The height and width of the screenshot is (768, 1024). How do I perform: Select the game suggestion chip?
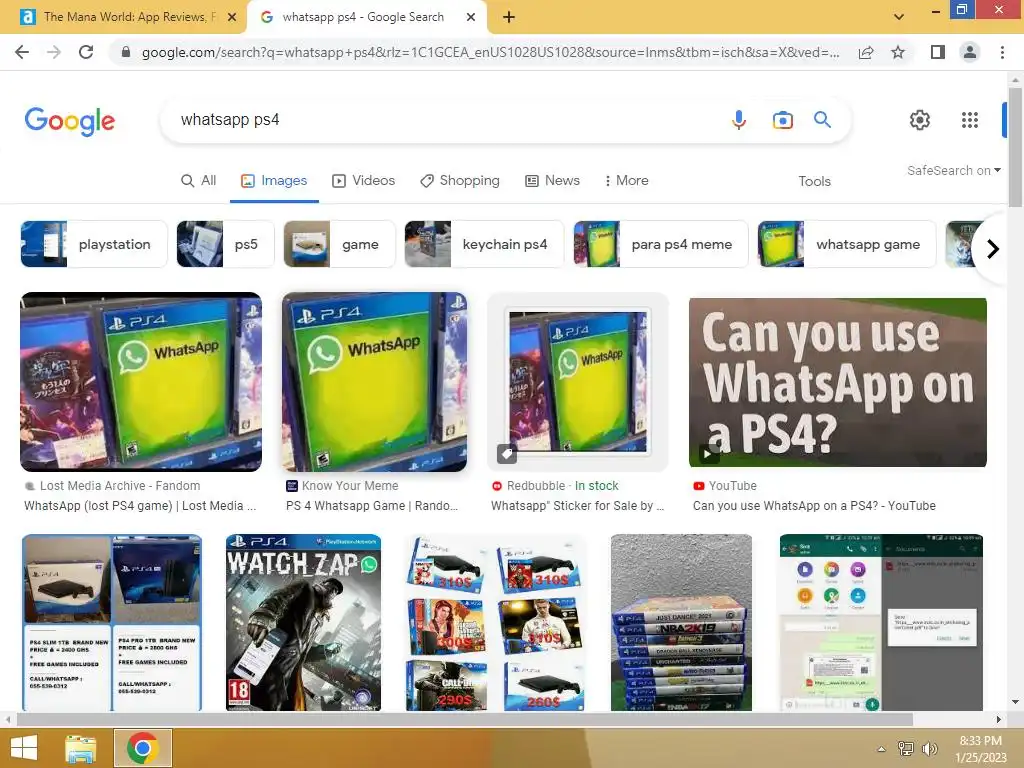[x=340, y=244]
